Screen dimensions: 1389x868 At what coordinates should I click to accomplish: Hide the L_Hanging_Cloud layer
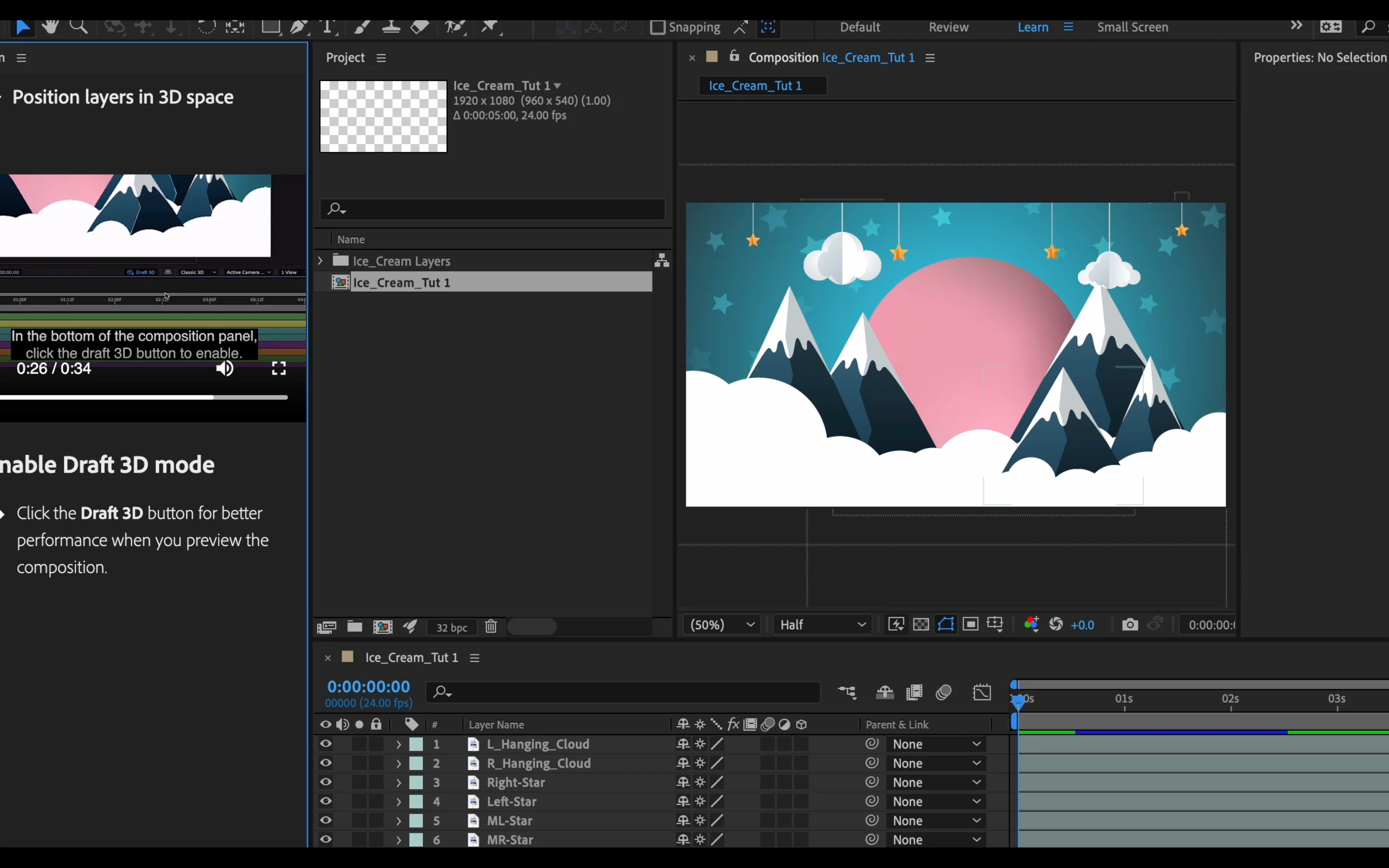click(x=326, y=744)
